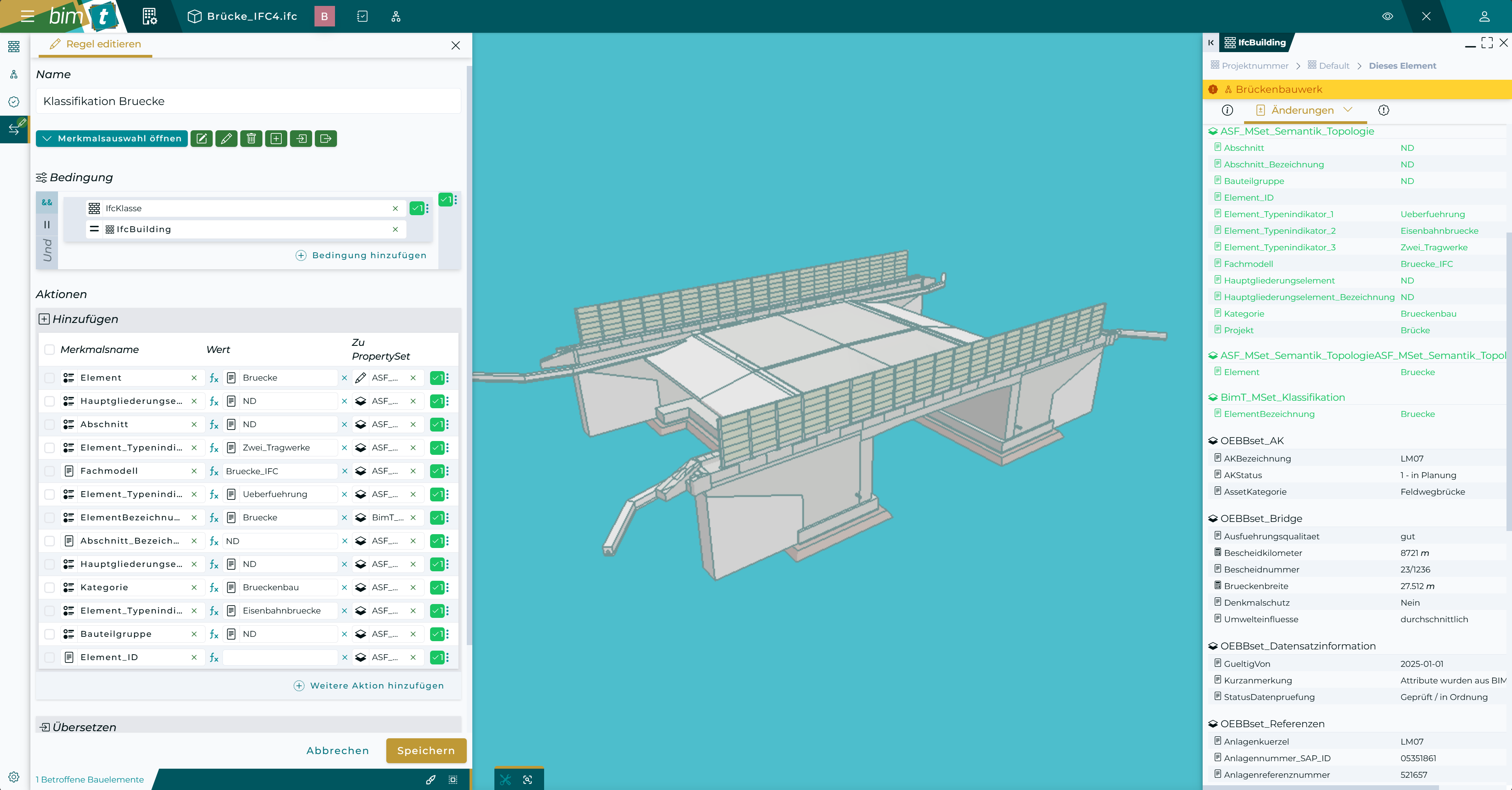Click the section cut scissors icon
This screenshot has height=790, width=1512.
click(505, 779)
